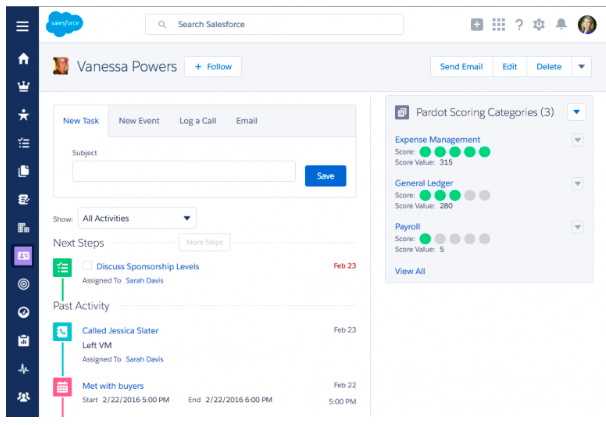Save the new task
This screenshot has width=606, height=425.
click(x=325, y=176)
